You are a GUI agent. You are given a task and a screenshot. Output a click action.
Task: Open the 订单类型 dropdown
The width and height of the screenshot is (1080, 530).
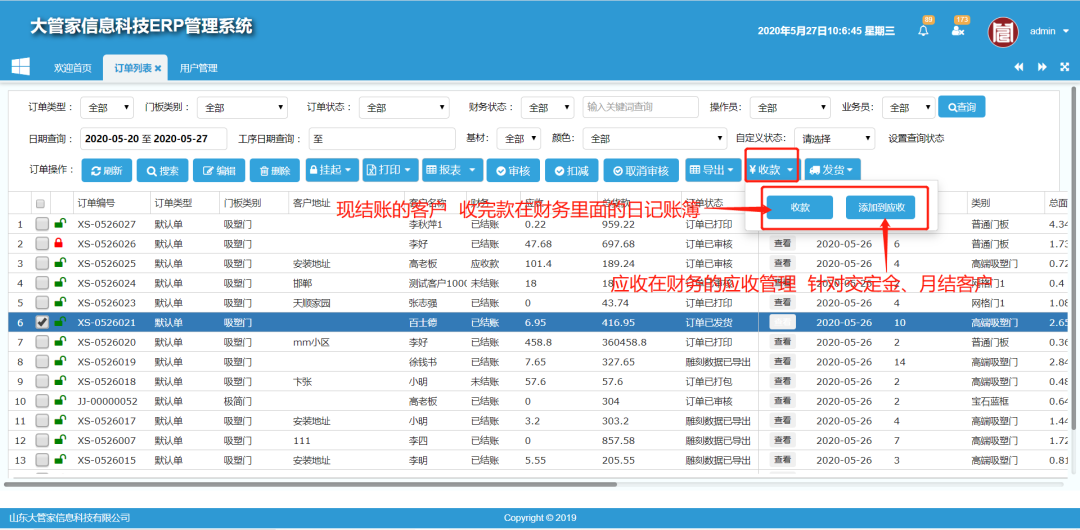coord(107,107)
